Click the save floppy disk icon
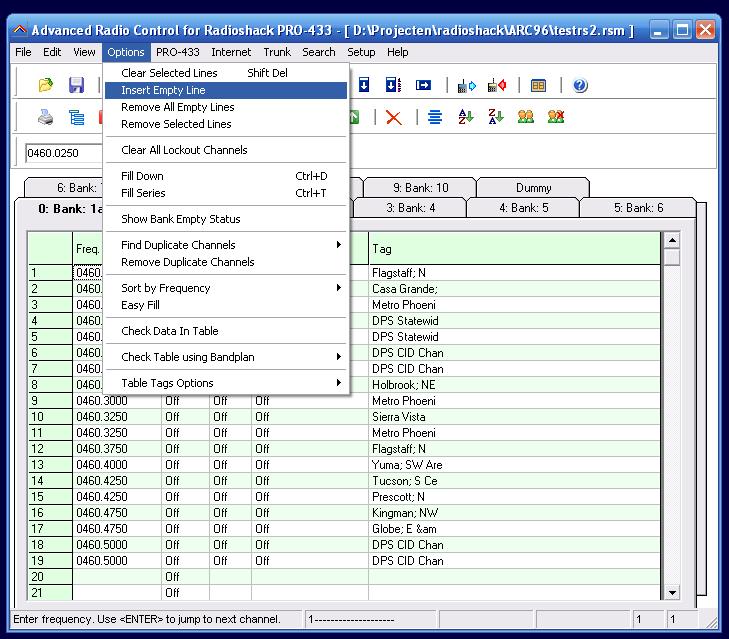Screen dimensions: 729x639 pyautogui.click(x=76, y=85)
